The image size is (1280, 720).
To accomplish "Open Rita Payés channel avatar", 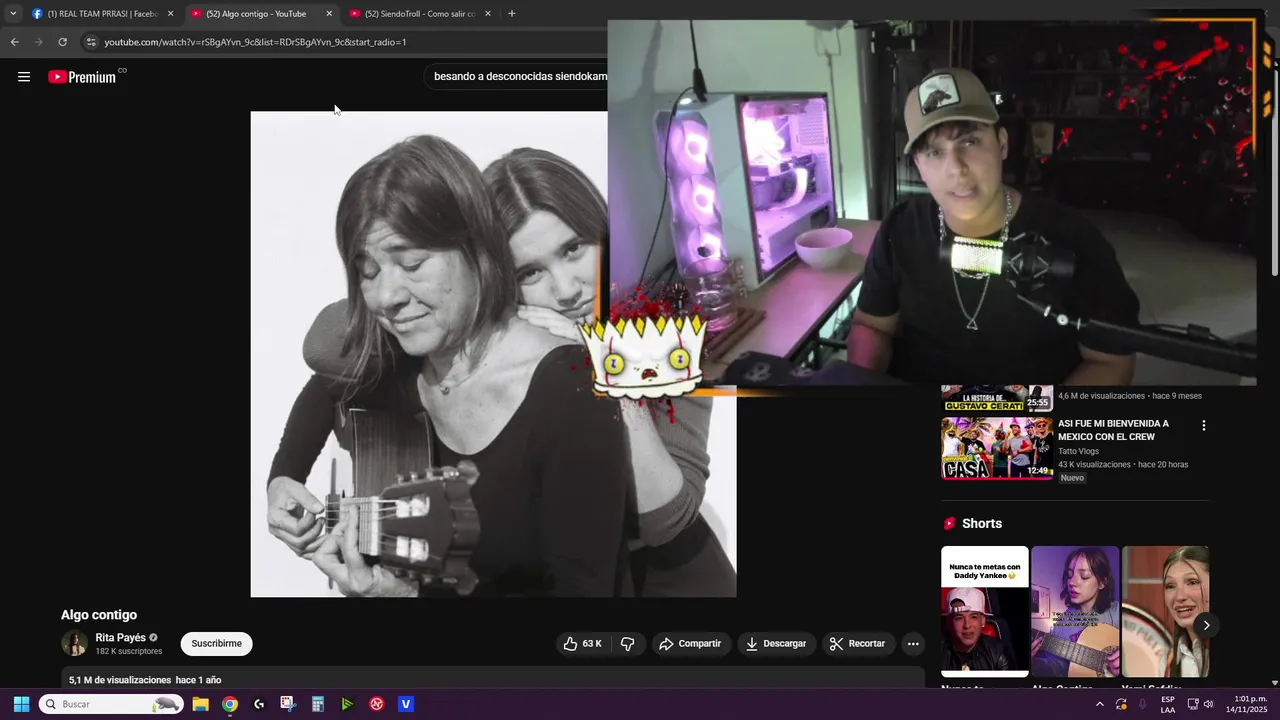I will point(74,644).
